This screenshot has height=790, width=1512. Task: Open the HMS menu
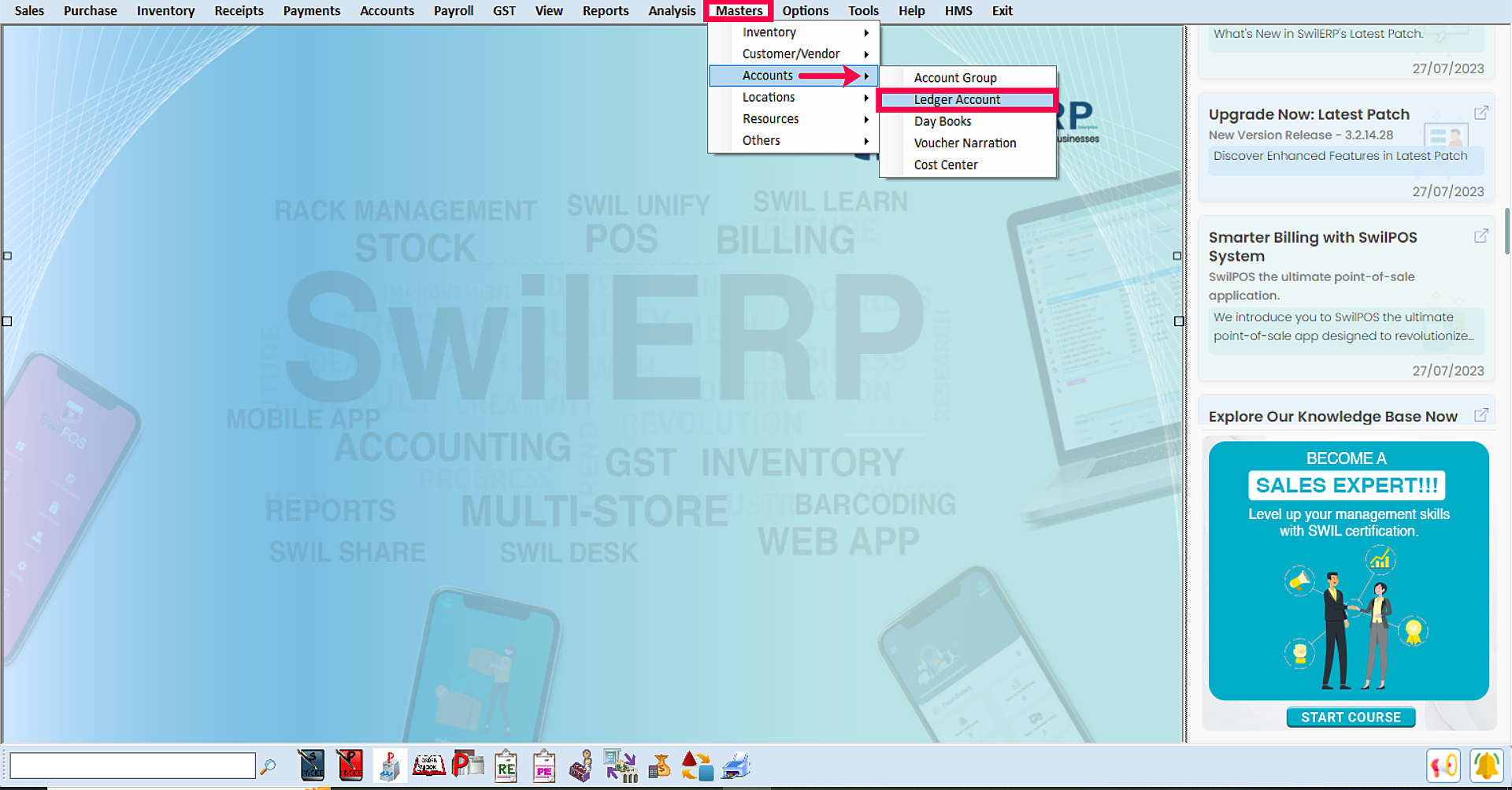click(958, 11)
